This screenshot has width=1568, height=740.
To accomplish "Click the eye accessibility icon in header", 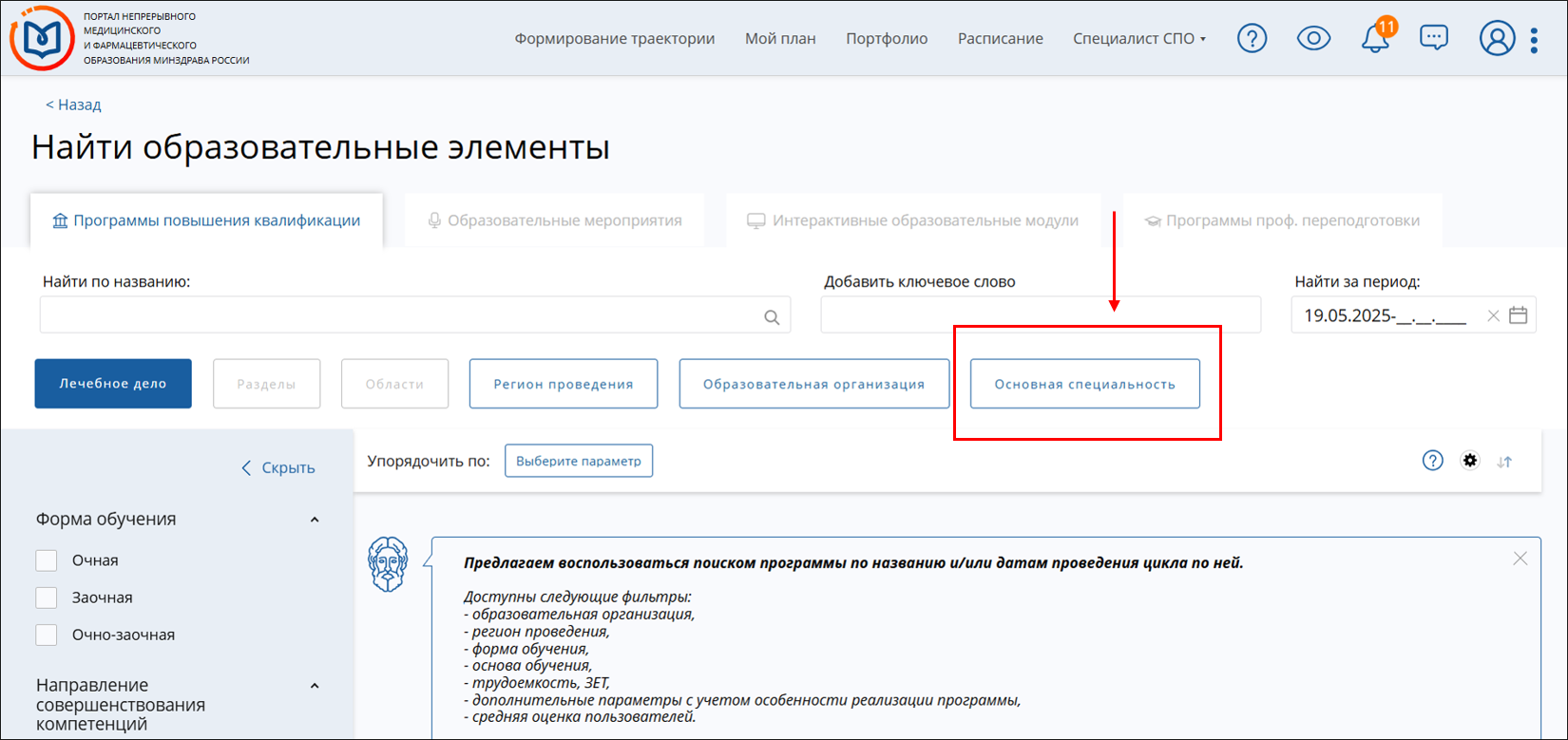I will 1313,39.
